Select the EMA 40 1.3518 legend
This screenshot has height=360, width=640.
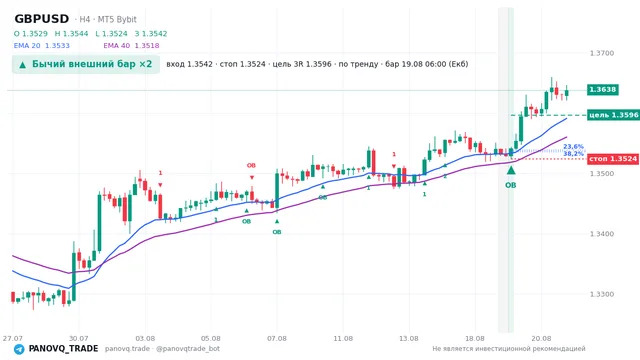pyautogui.click(x=131, y=46)
